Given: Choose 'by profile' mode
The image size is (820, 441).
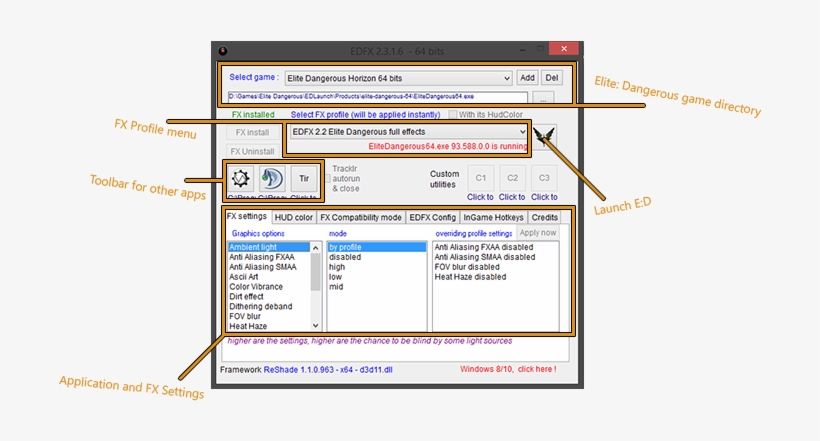Looking at the screenshot, I should tap(377, 247).
